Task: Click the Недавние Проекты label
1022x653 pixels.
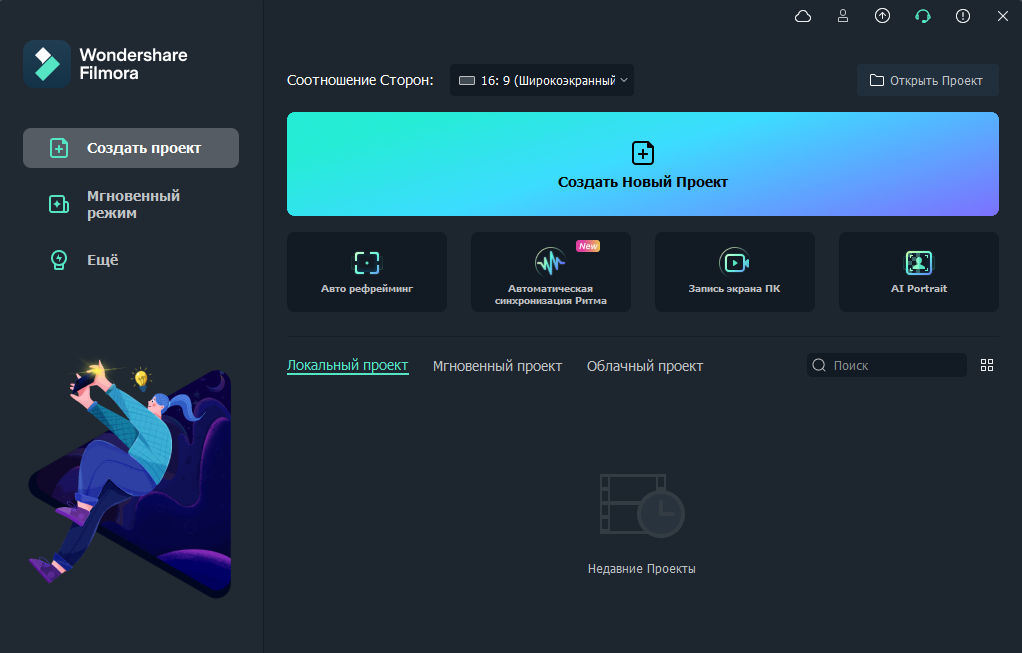Action: (x=641, y=569)
